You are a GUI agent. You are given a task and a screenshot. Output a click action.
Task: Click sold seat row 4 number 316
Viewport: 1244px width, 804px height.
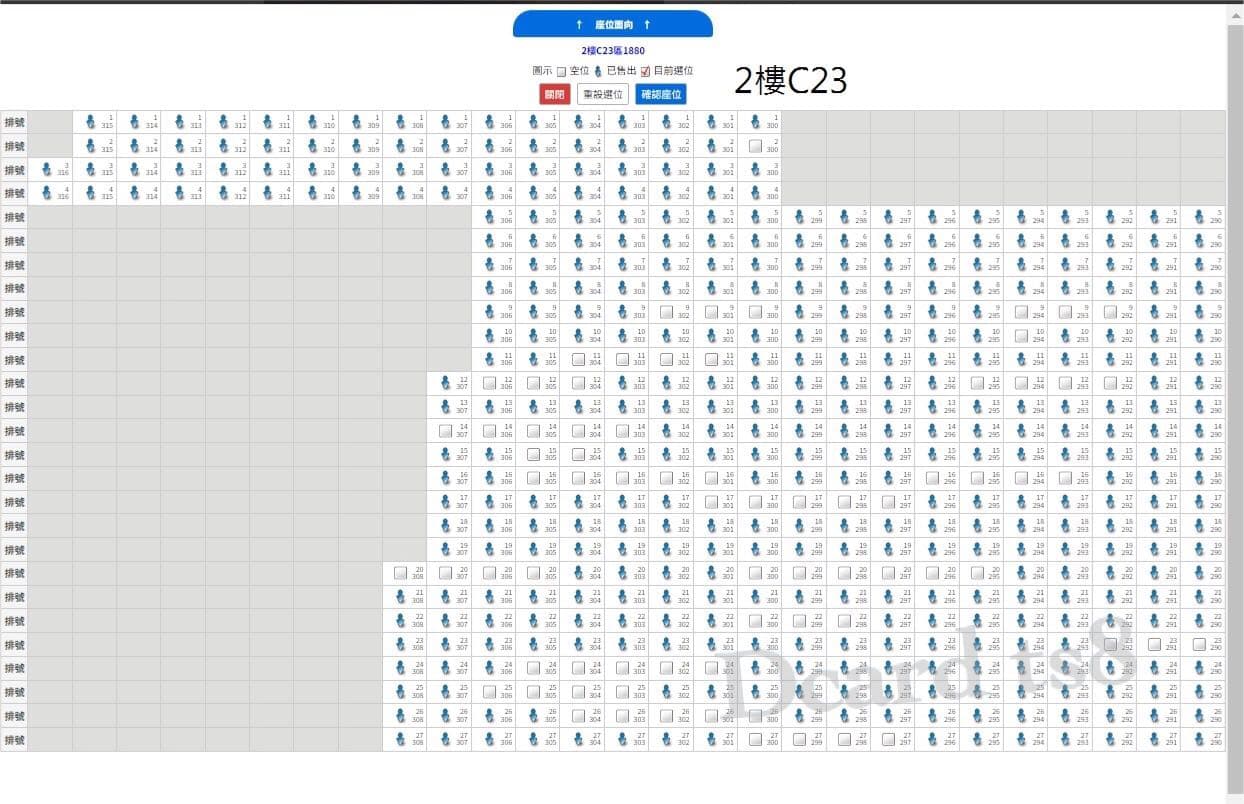click(x=47, y=193)
